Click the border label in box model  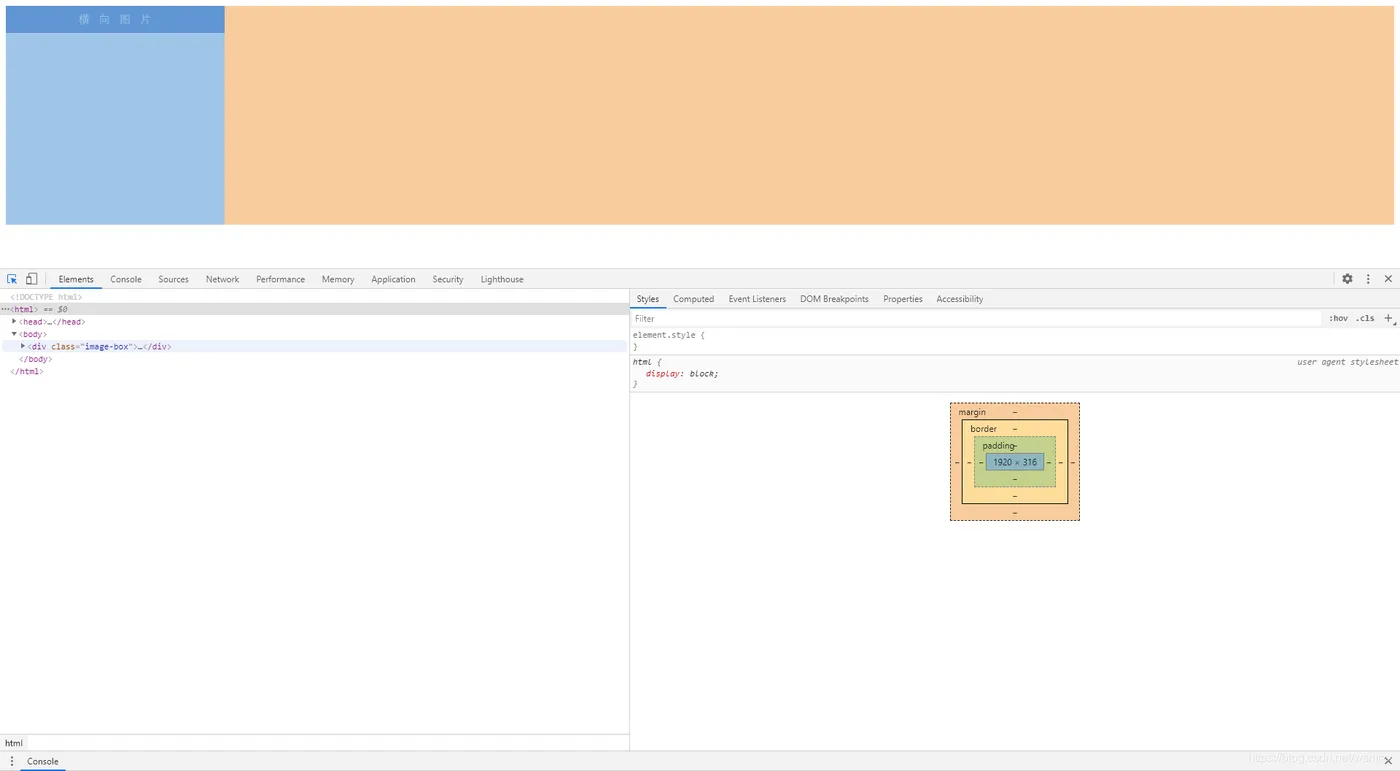(x=983, y=429)
